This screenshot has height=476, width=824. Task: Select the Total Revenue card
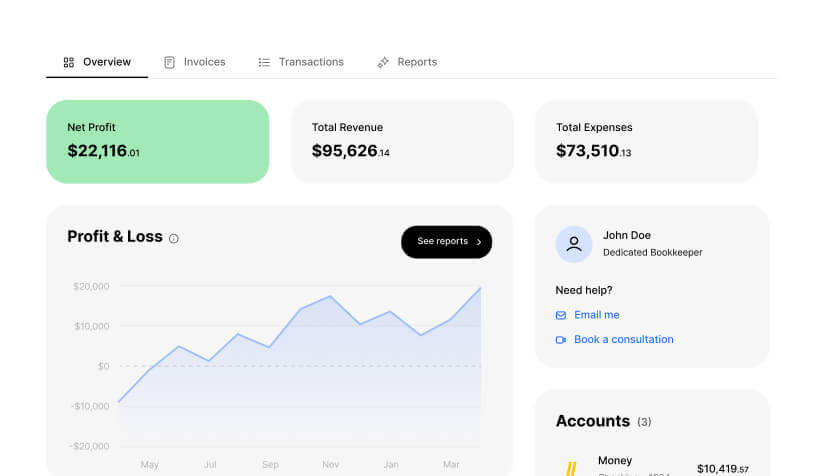click(402, 141)
